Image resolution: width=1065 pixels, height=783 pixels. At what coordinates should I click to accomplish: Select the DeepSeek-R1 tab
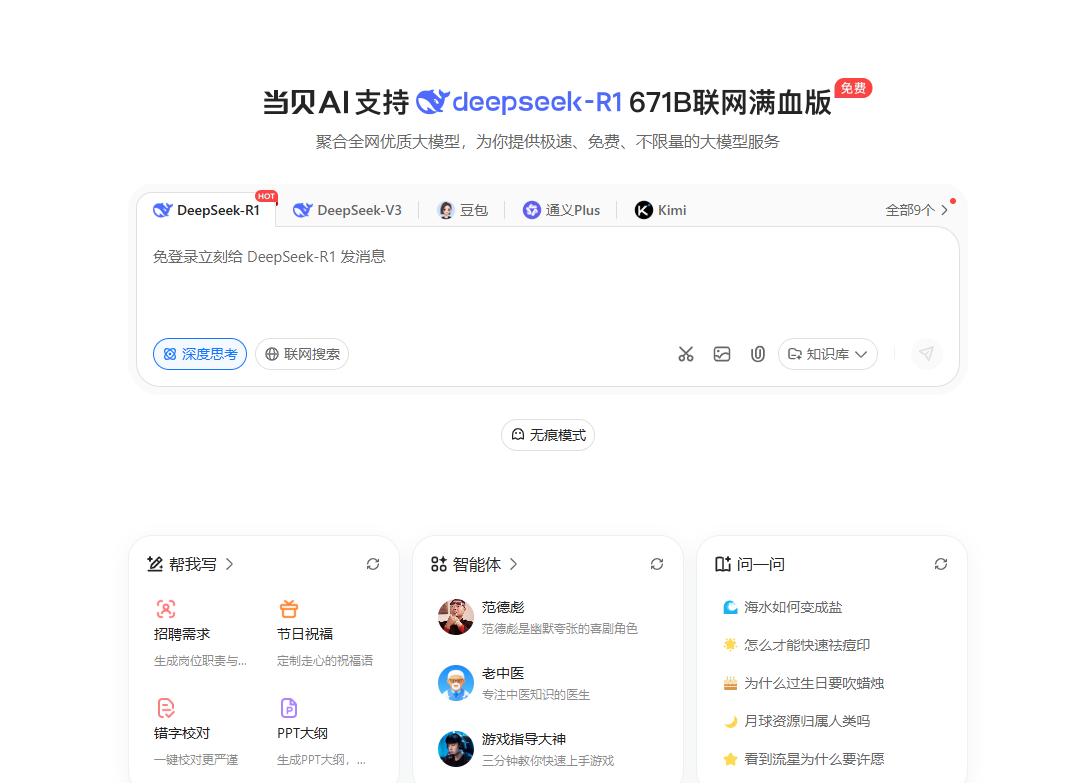[206, 211]
